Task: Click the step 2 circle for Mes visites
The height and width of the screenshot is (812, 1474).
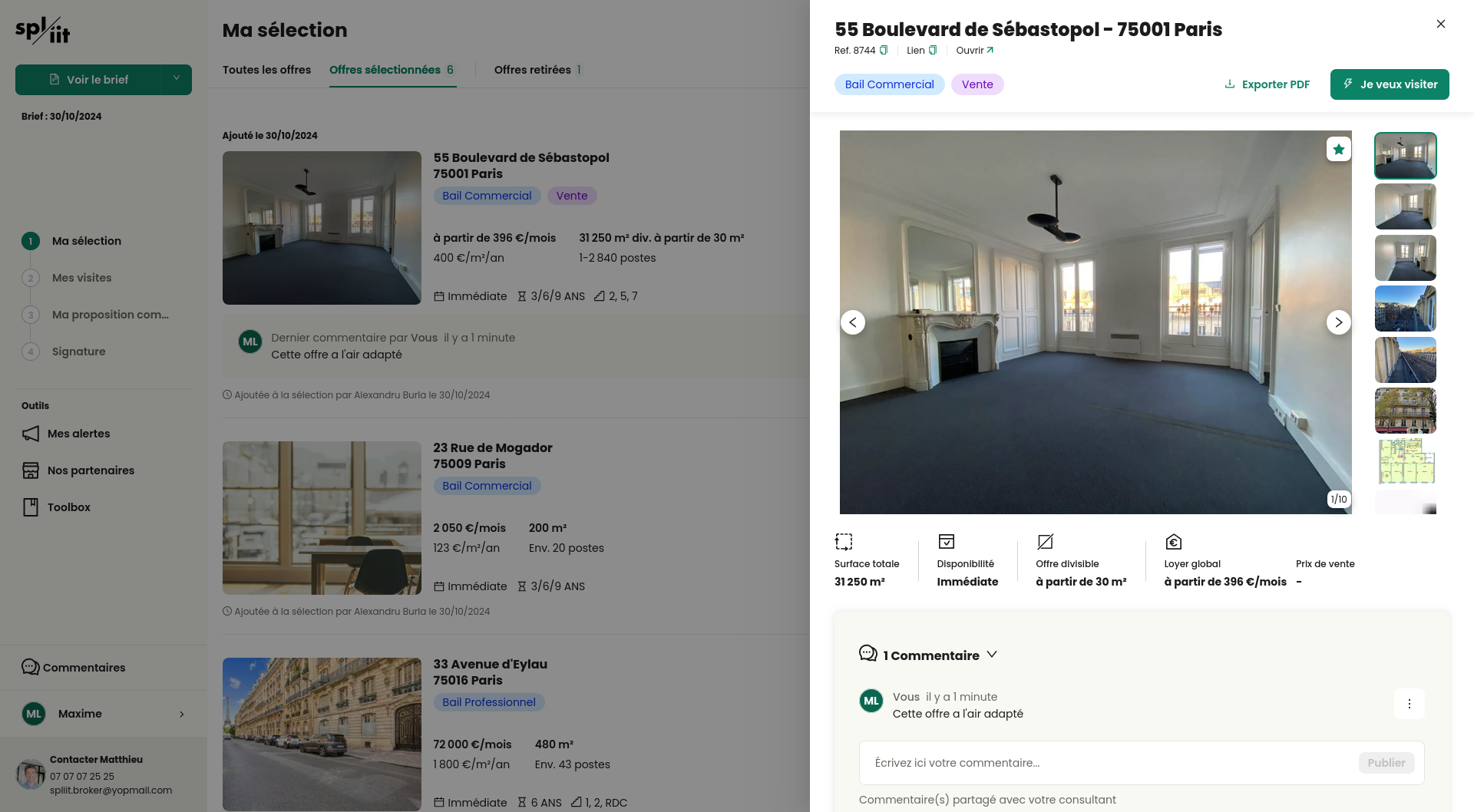Action: [31, 278]
